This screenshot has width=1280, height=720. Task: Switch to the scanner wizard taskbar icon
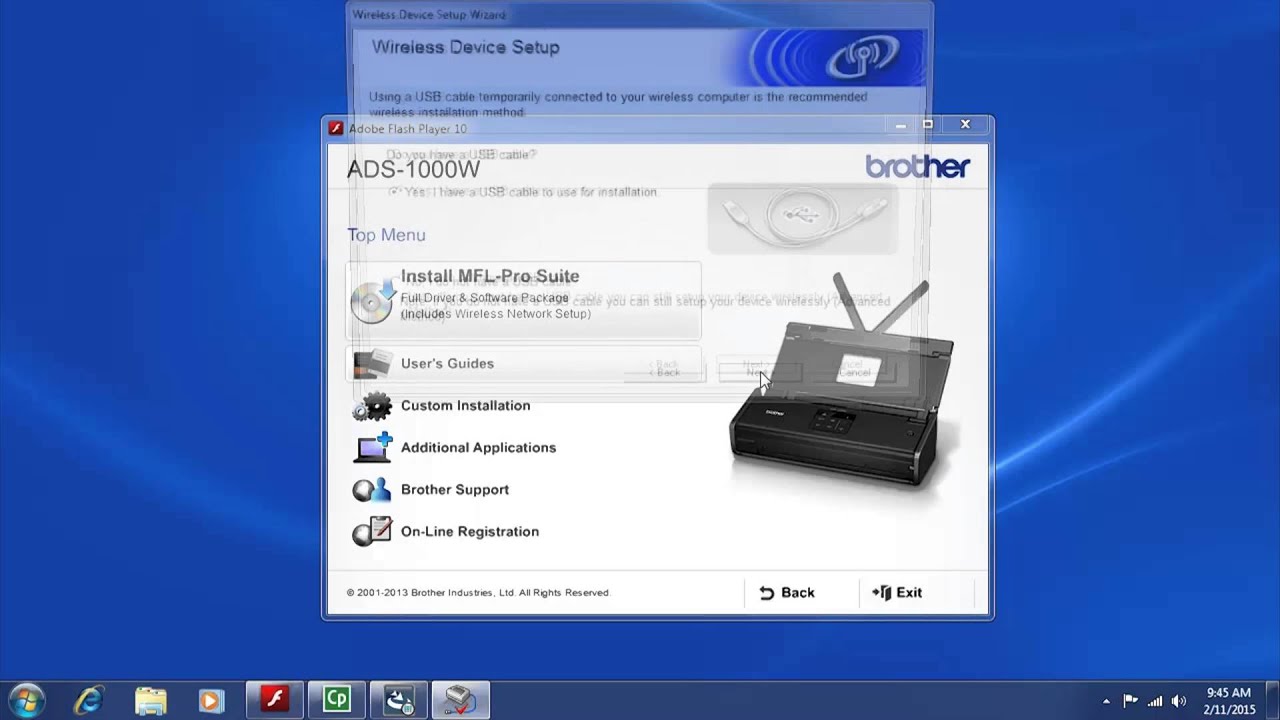[461, 699]
